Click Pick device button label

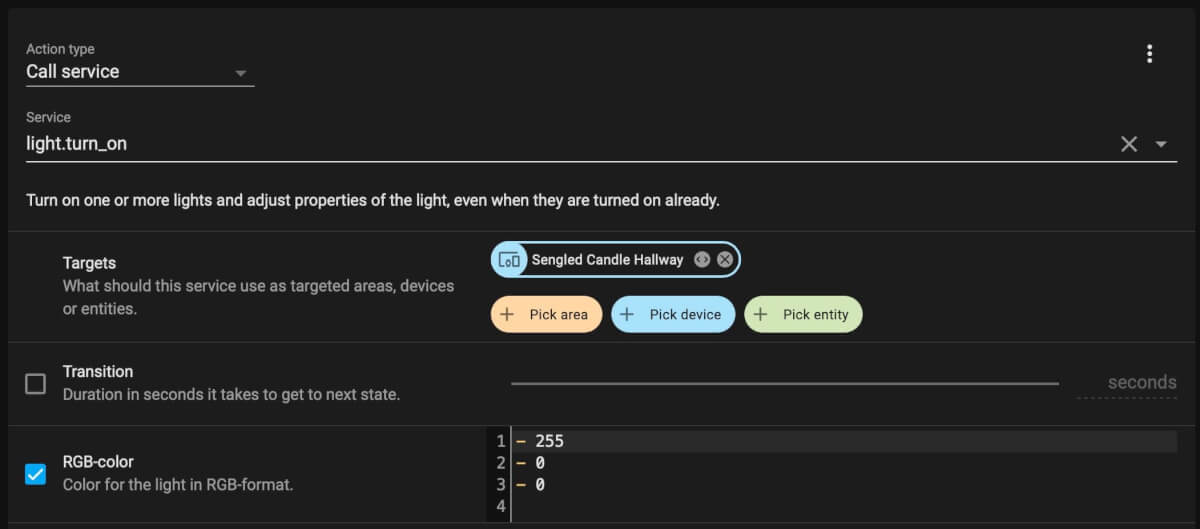[685, 314]
